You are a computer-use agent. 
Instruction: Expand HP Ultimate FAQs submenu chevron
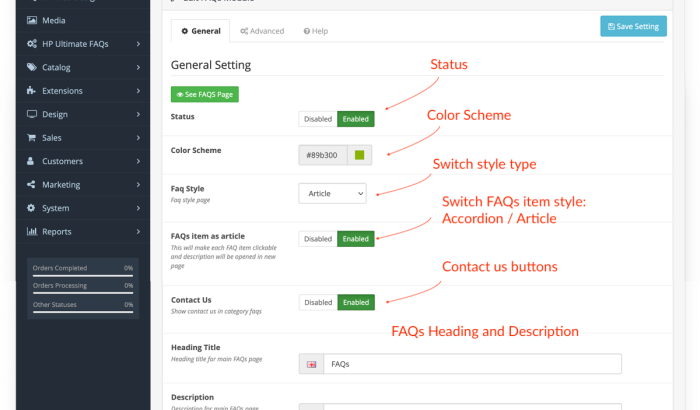(138, 44)
